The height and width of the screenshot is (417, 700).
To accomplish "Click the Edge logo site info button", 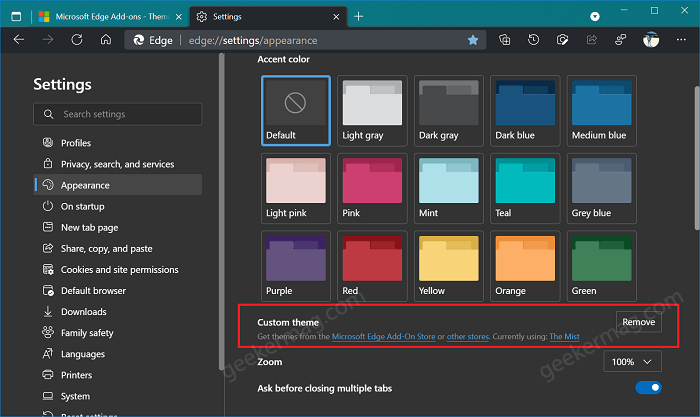I will pos(153,40).
